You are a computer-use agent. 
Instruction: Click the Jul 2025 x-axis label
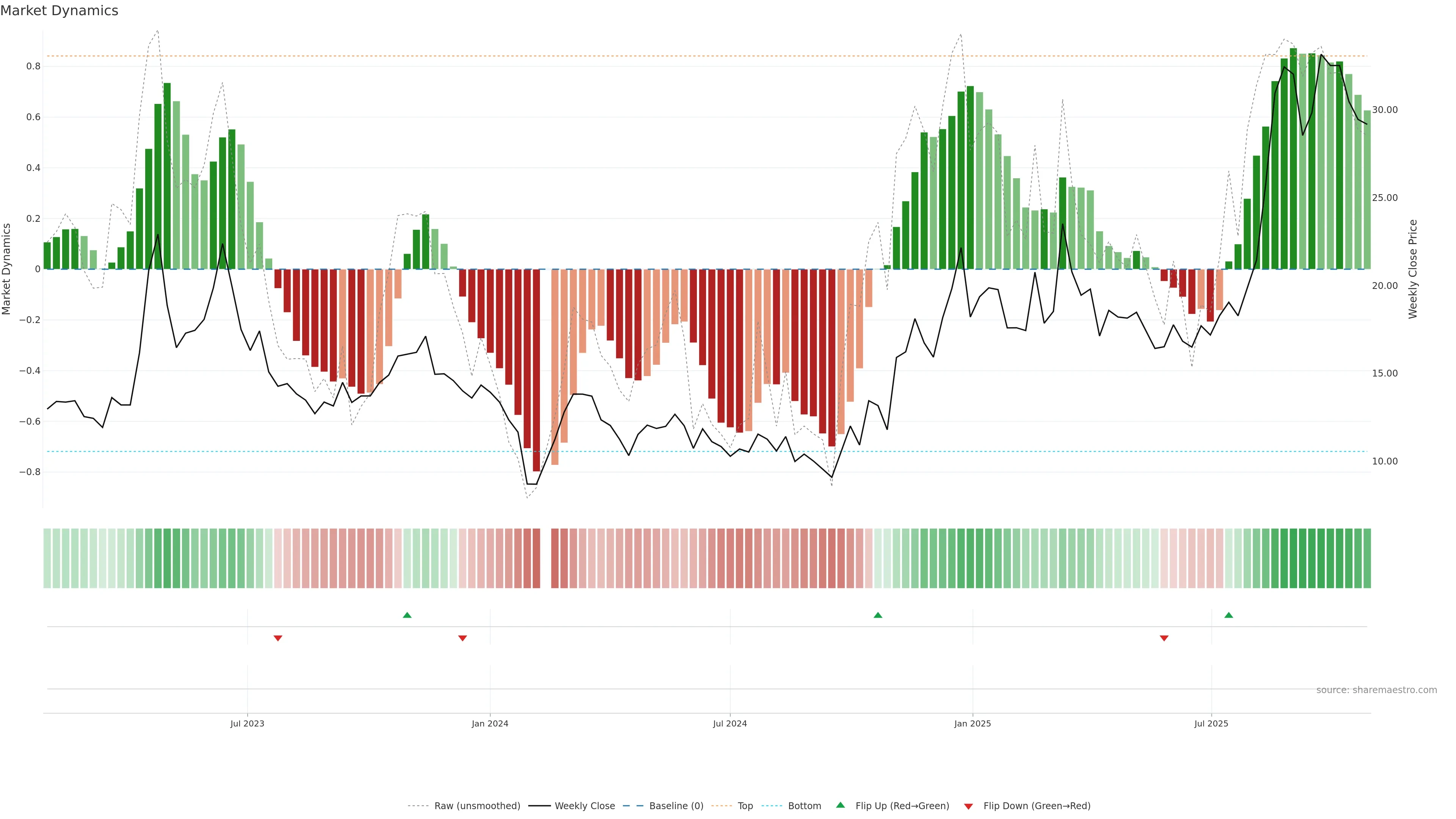point(1211,723)
